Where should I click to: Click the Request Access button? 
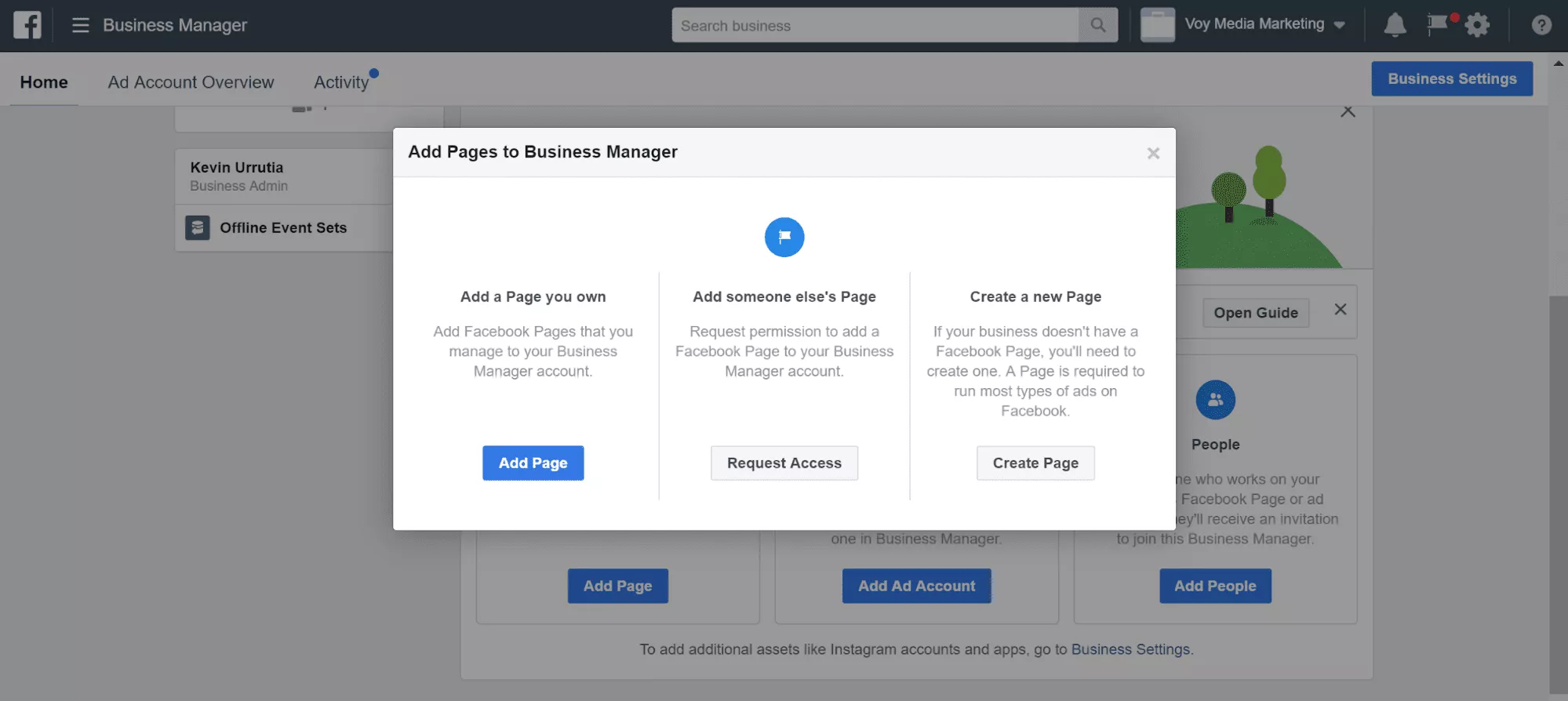tap(784, 463)
